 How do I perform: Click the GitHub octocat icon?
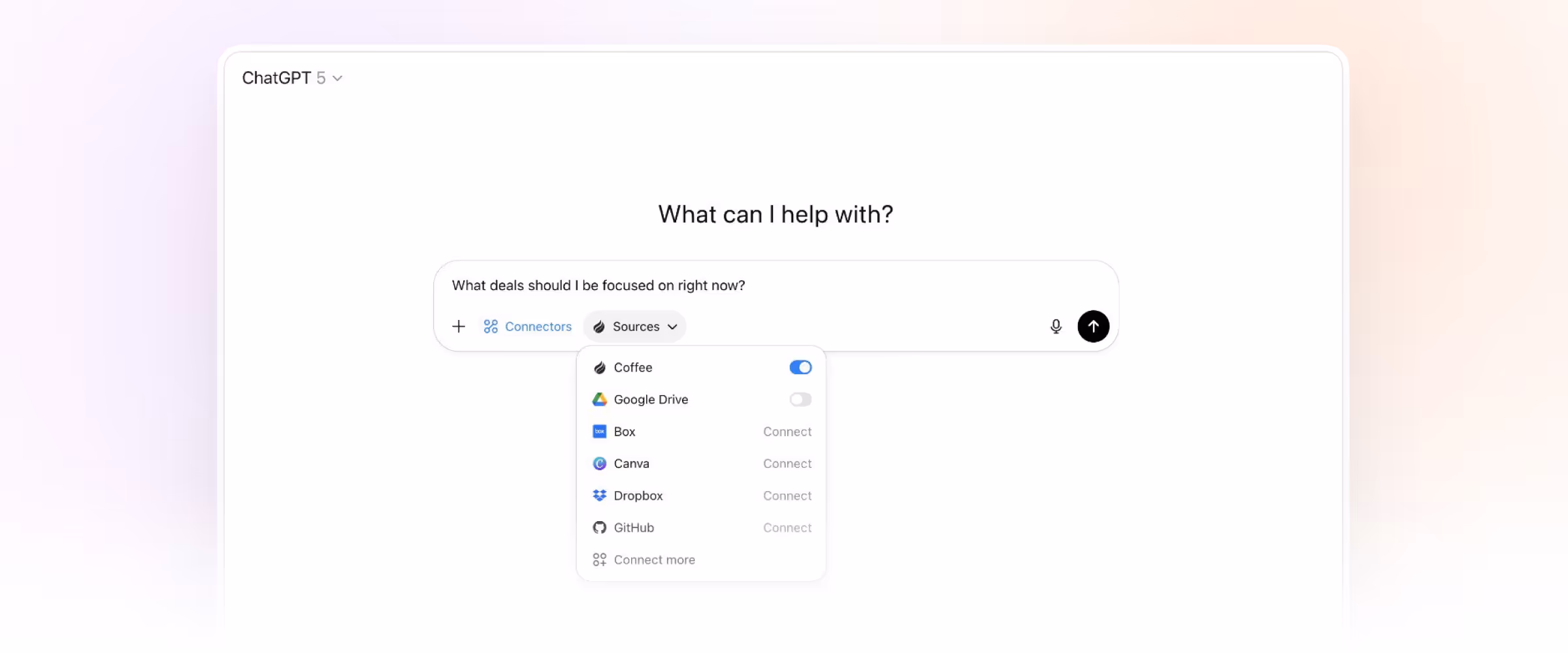(599, 528)
